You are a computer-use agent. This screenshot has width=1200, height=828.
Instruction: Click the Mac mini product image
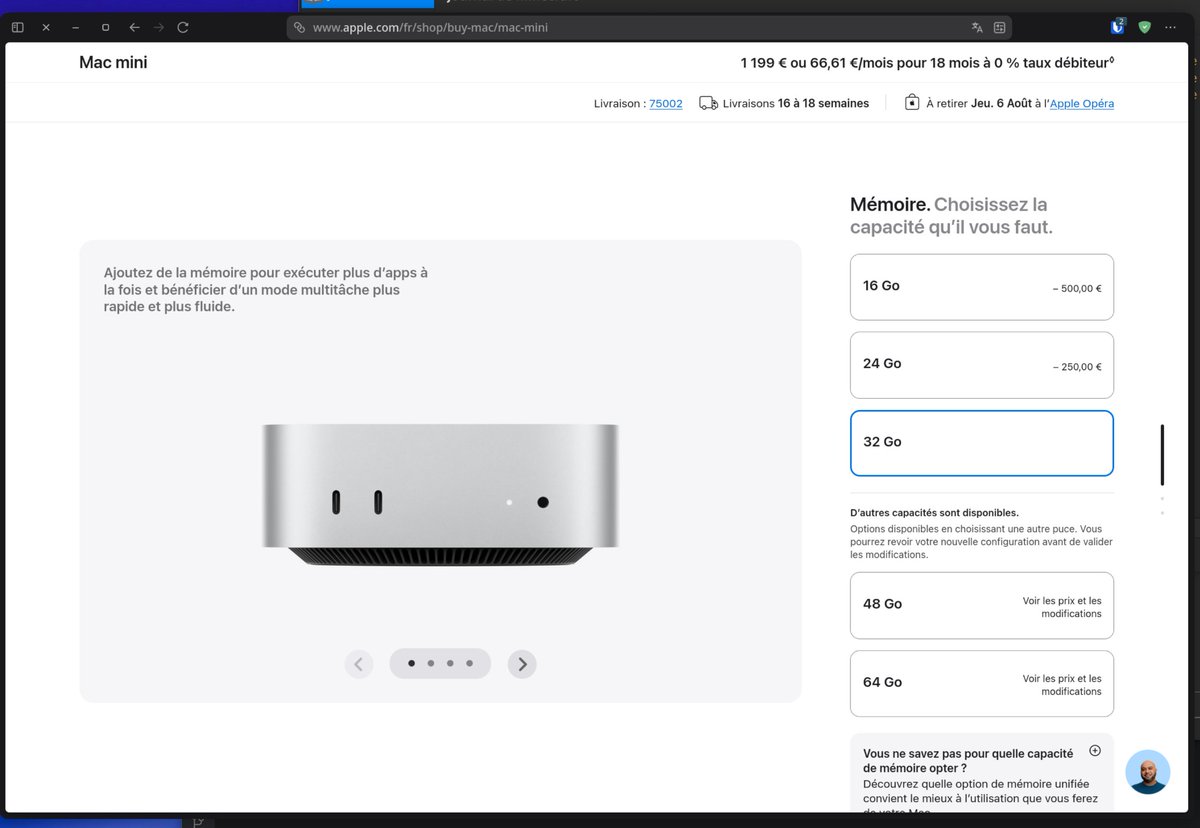coord(441,495)
